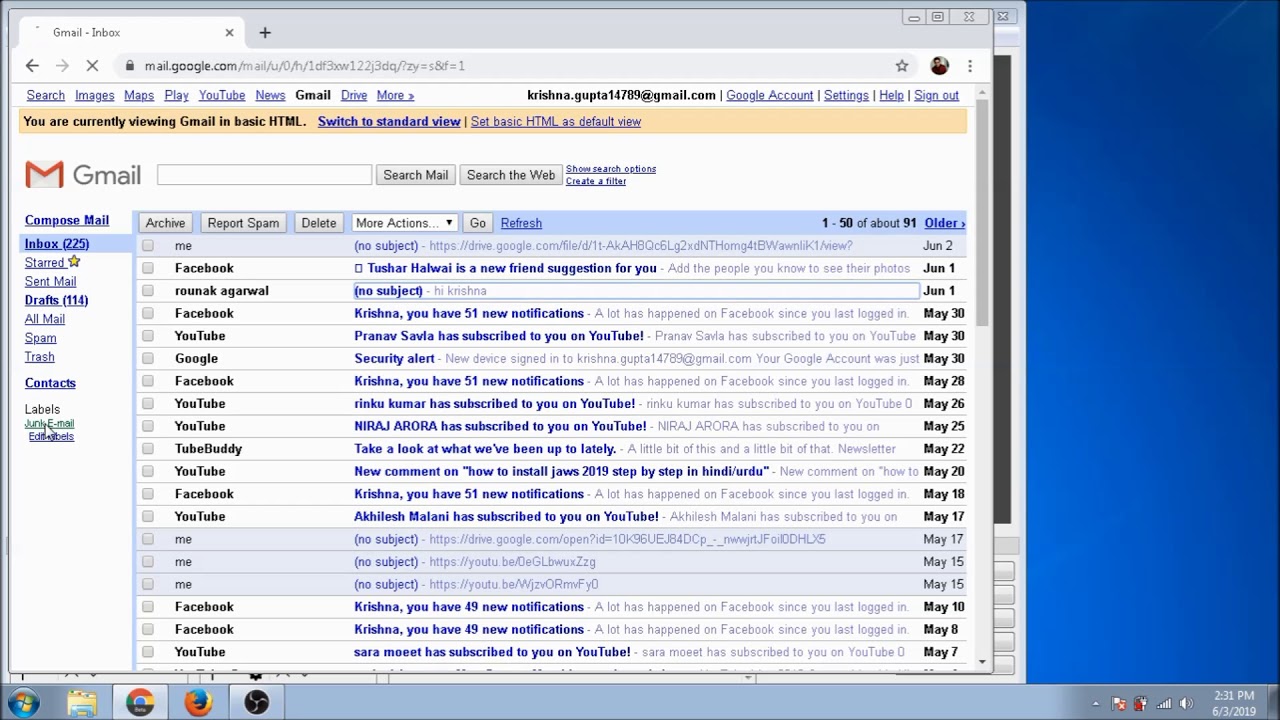The height and width of the screenshot is (720, 1280).
Task: Click the Delete button
Action: [x=319, y=223]
